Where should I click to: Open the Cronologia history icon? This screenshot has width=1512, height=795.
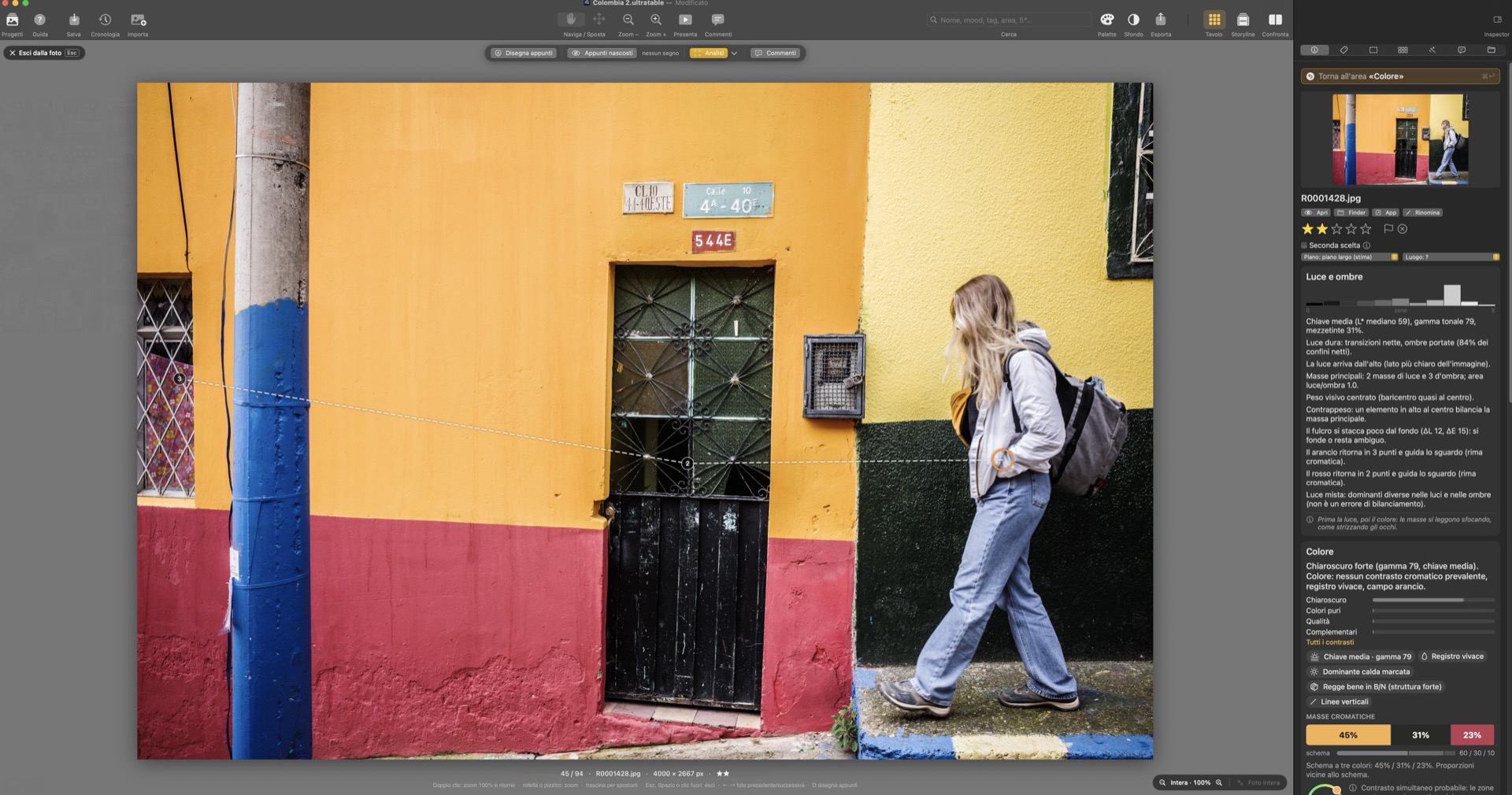105,20
